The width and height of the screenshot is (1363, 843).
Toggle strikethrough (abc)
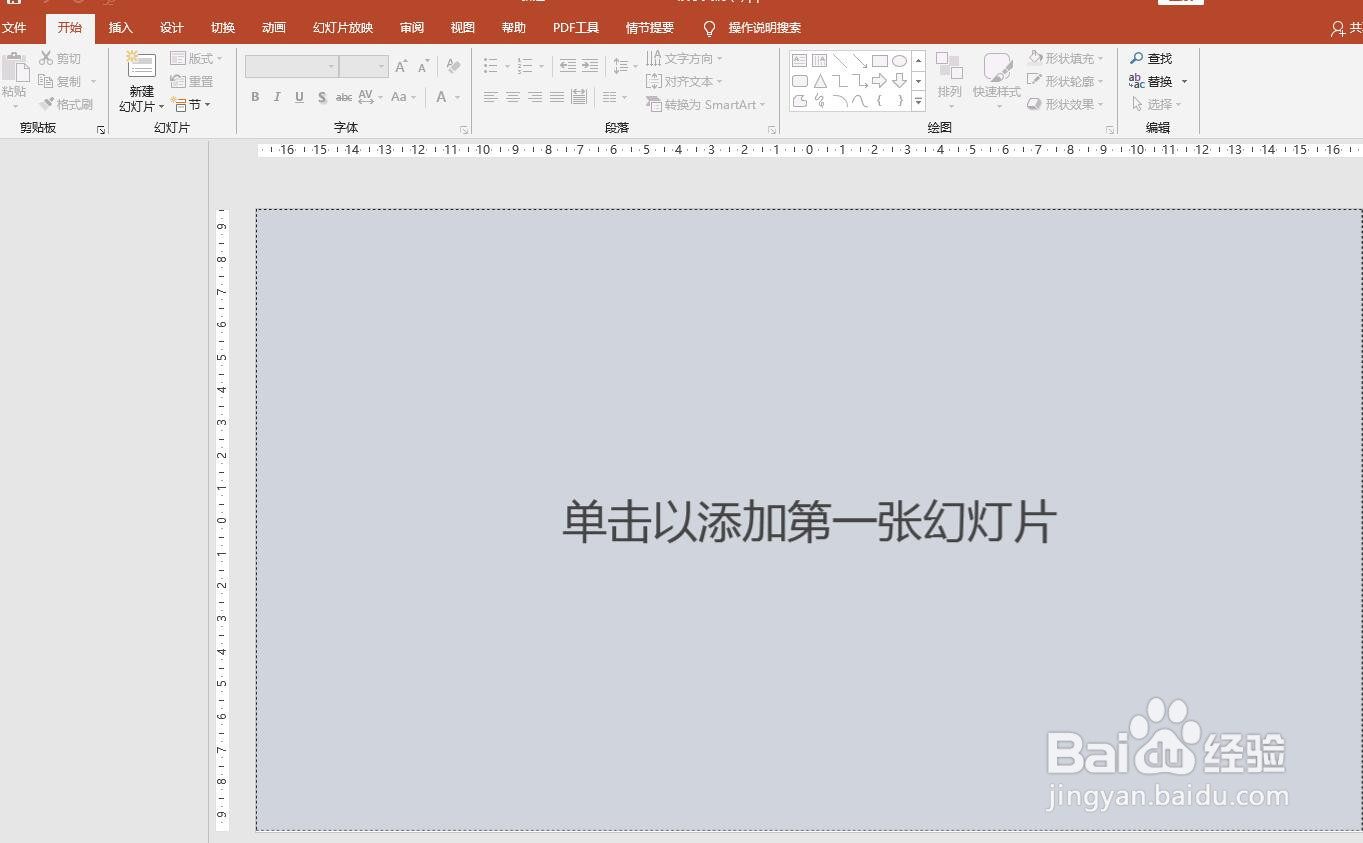coord(343,97)
